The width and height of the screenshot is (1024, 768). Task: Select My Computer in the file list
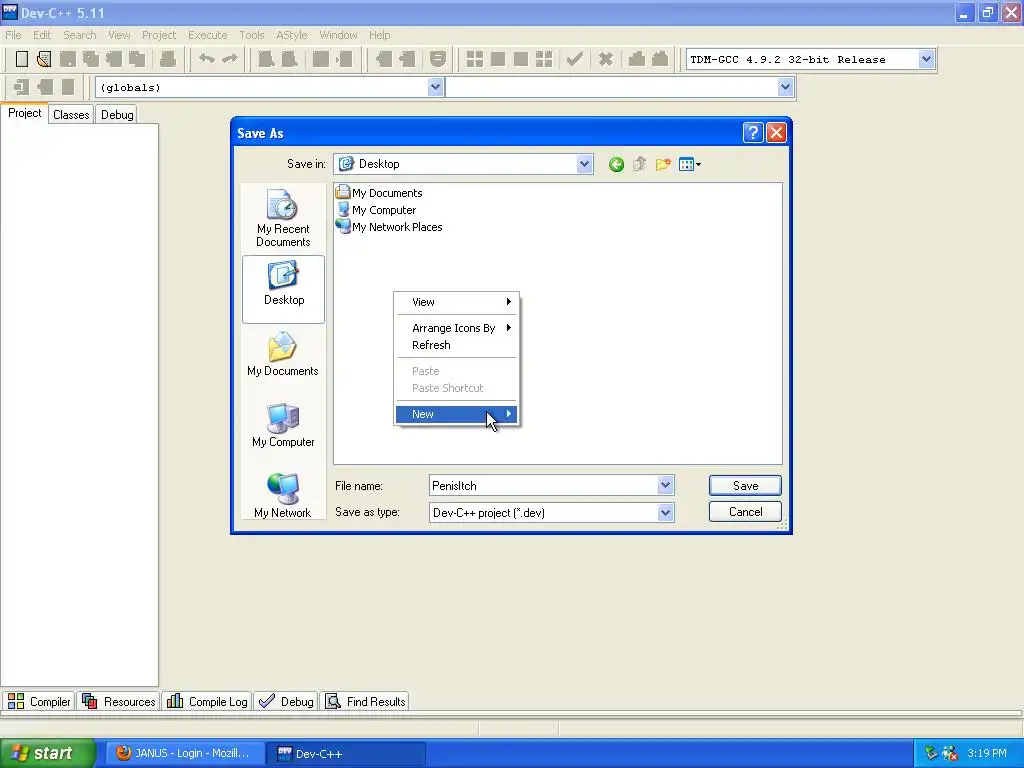click(376, 210)
